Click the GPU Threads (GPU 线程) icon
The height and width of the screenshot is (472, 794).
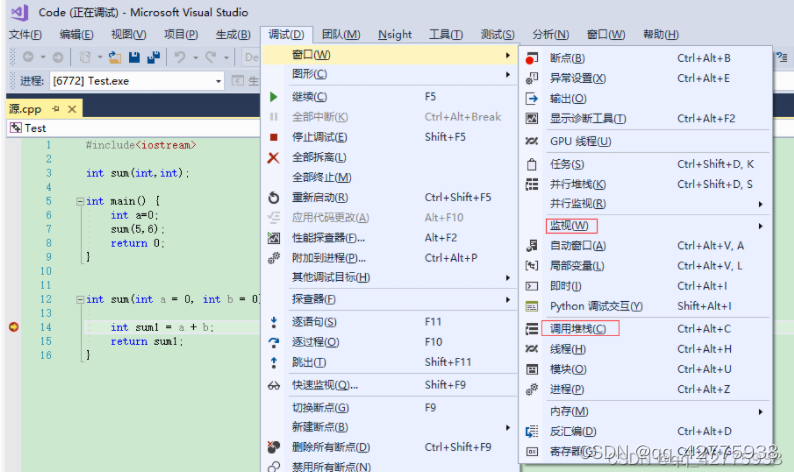(531, 141)
